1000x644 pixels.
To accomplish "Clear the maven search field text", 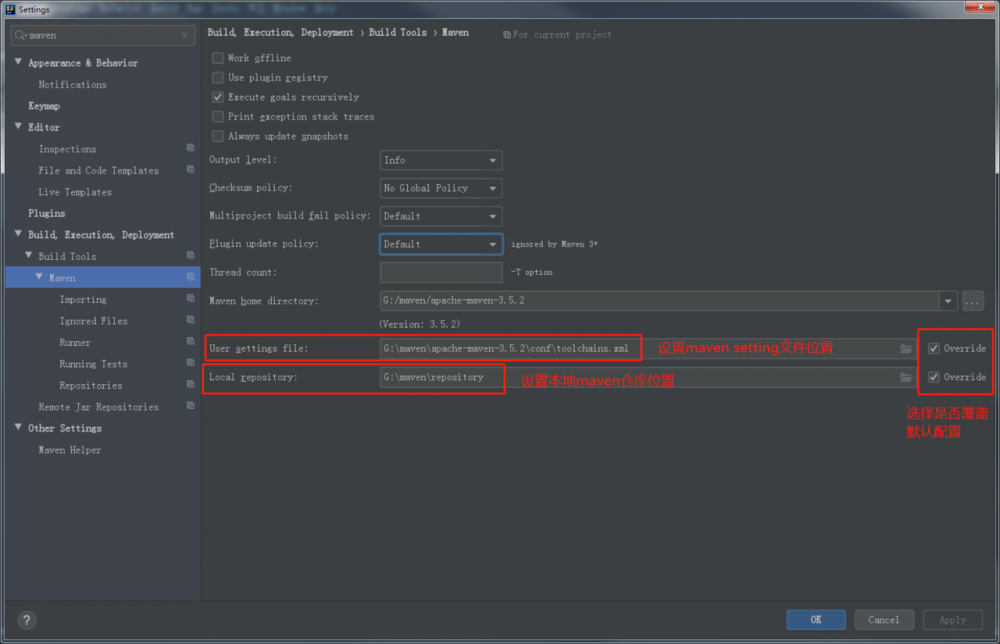I will point(185,36).
